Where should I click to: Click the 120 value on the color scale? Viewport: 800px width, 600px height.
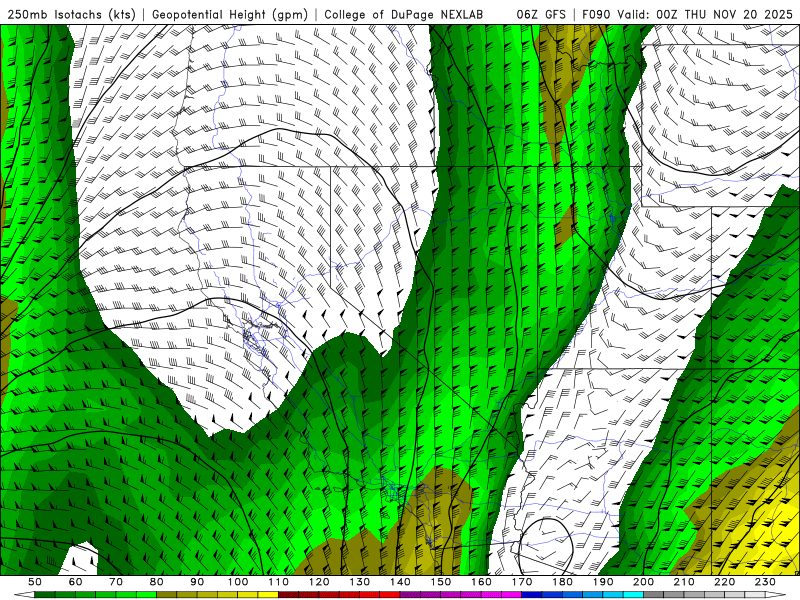click(x=319, y=582)
